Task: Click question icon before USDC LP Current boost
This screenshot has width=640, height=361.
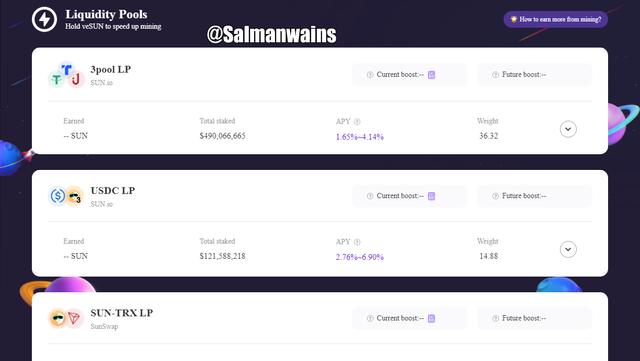Action: click(370, 196)
